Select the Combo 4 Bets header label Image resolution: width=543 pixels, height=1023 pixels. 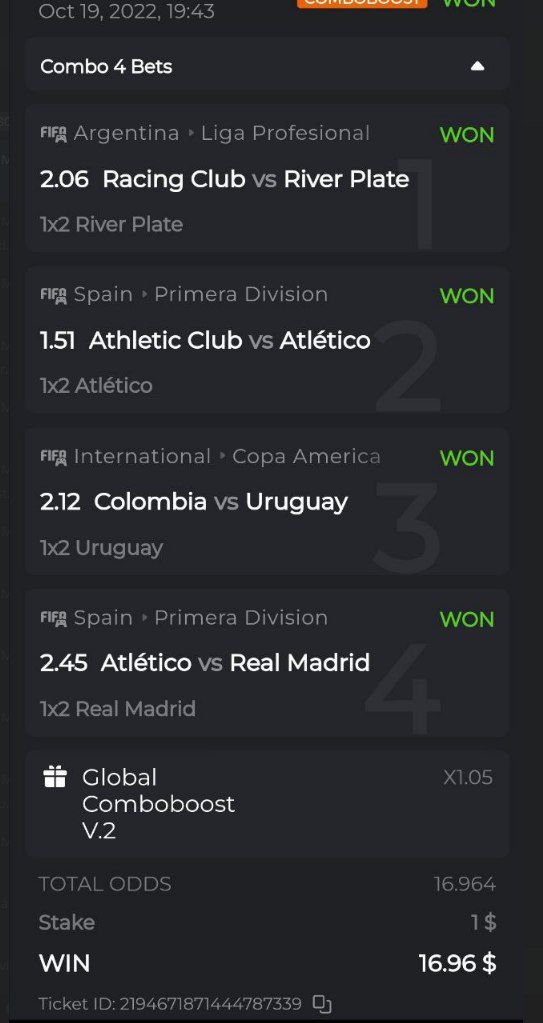point(106,67)
